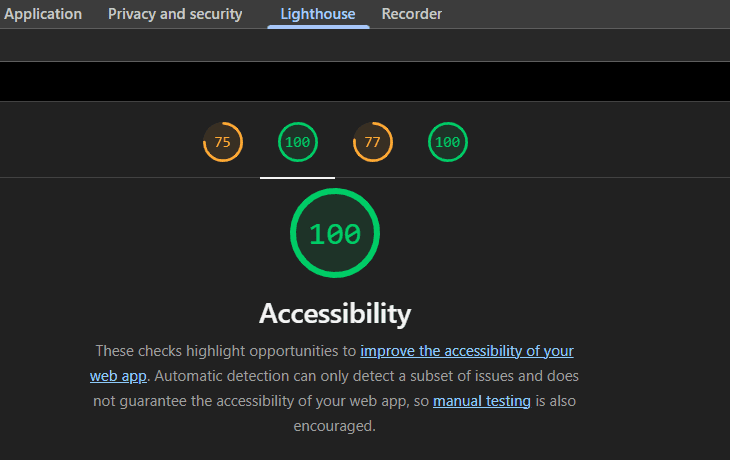730x460 pixels.
Task: Select the green 100 gauge beside the 75 gauge
Action: tap(297, 142)
